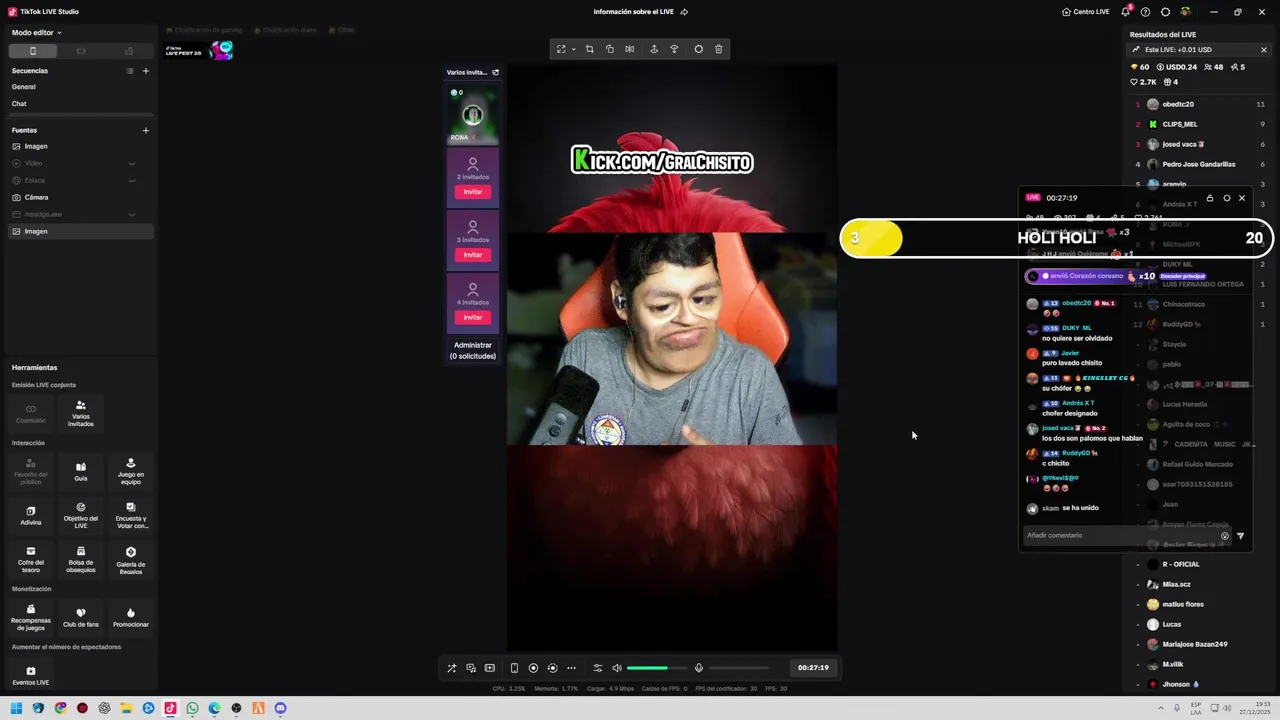Select the portrait layout toggle under Modo editor
1280x720 pixels.
(x=33, y=51)
